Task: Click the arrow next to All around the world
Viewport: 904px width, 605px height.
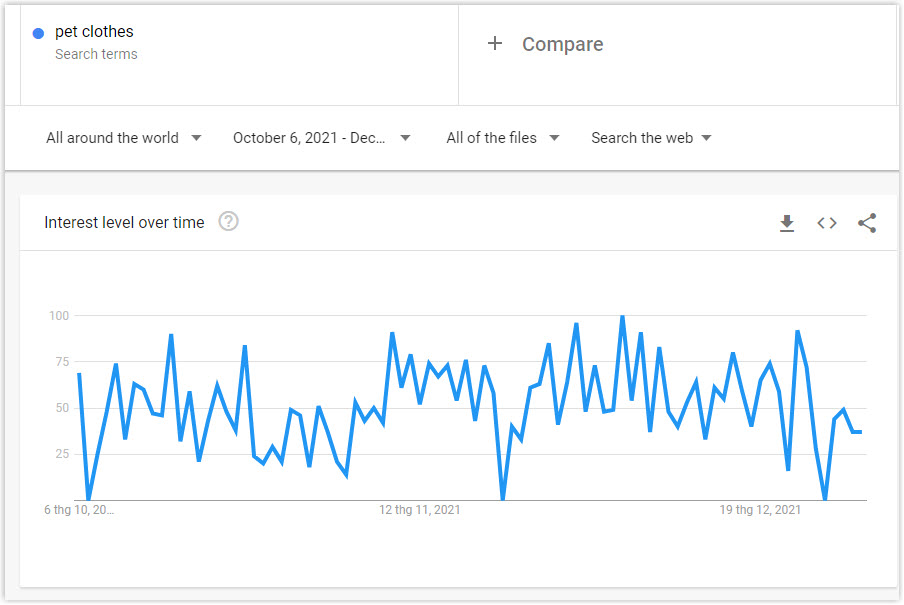Action: point(196,138)
